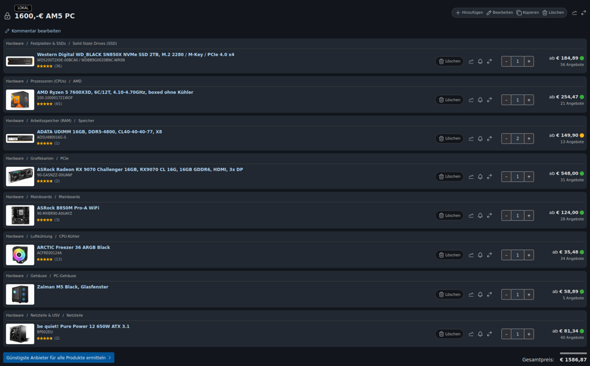Decrease quantity of ASRock Radeon RX 9070

pos(506,176)
